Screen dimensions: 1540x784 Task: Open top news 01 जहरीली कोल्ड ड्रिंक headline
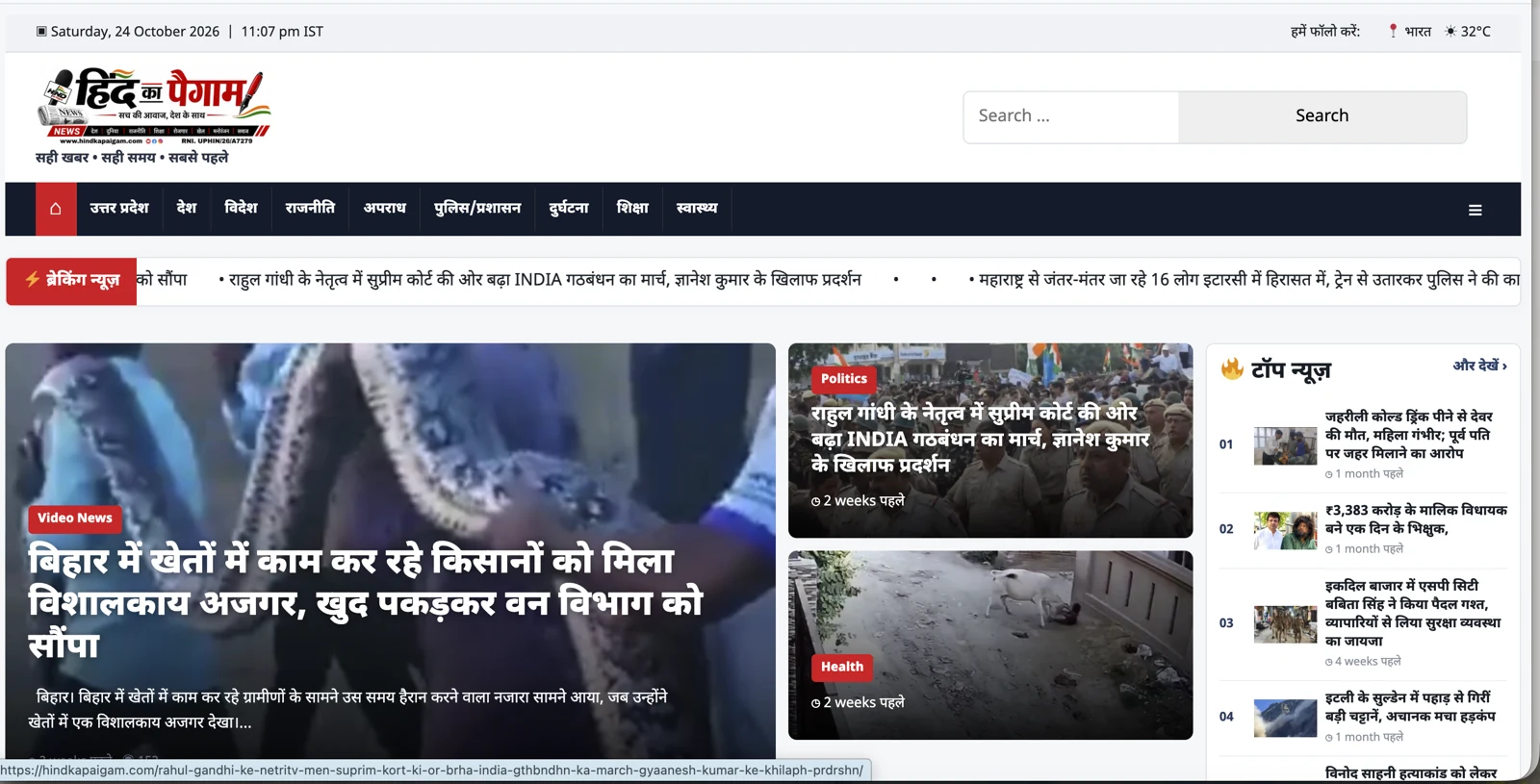(1409, 435)
